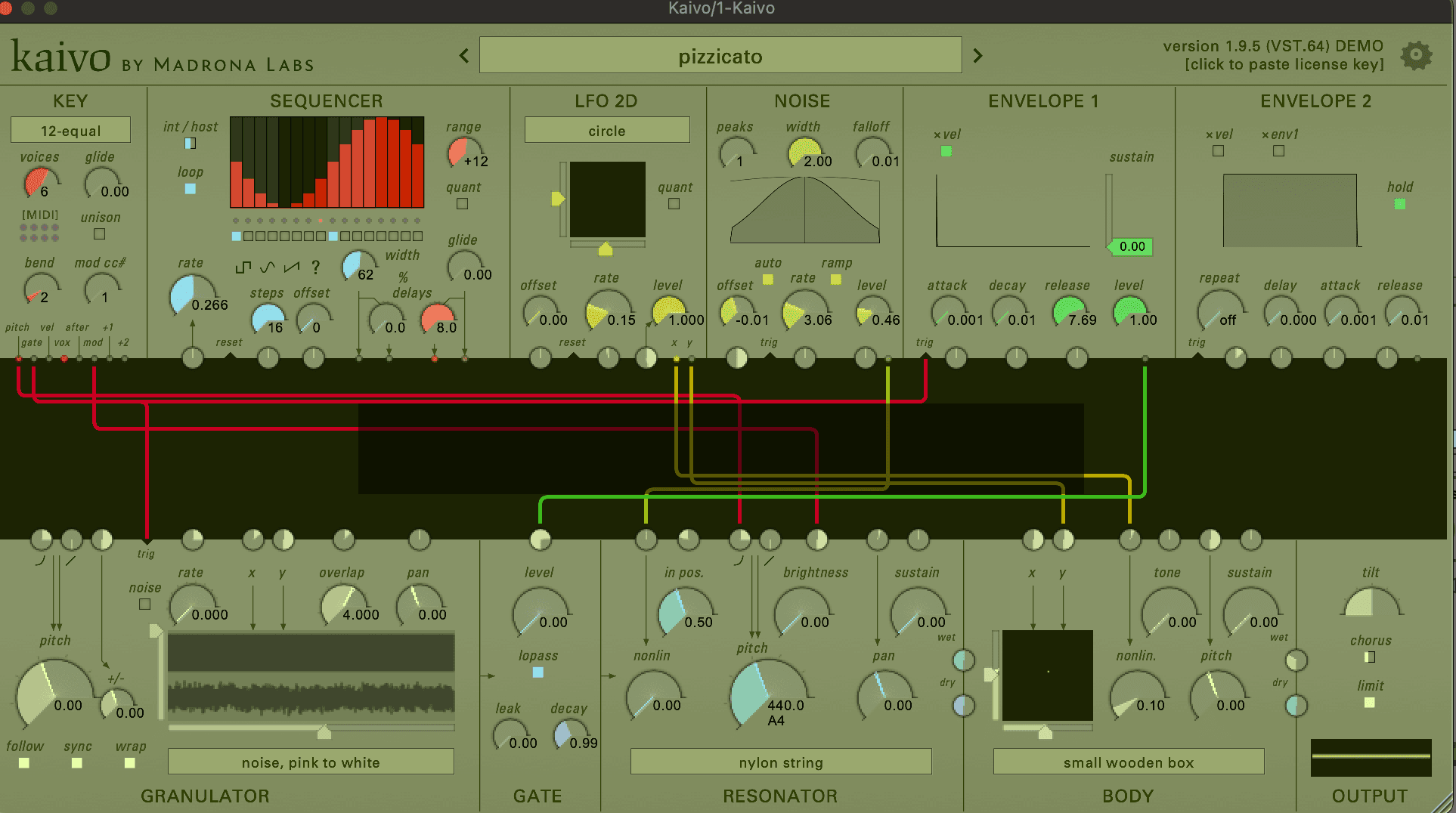Toggle the sequencer loop switch
This screenshot has height=813, width=1456.
(191, 189)
